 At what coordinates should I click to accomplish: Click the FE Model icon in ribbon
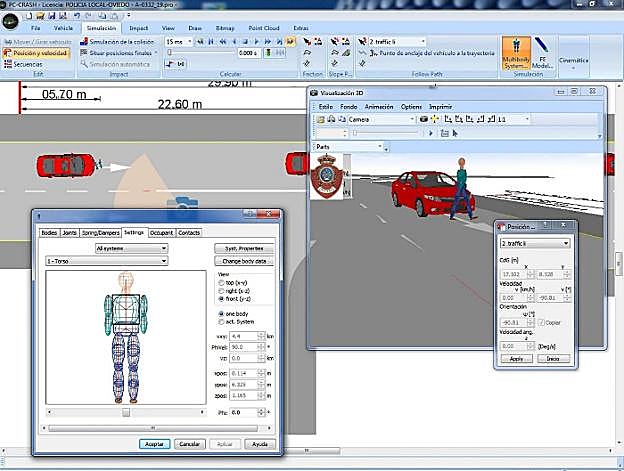tap(545, 52)
